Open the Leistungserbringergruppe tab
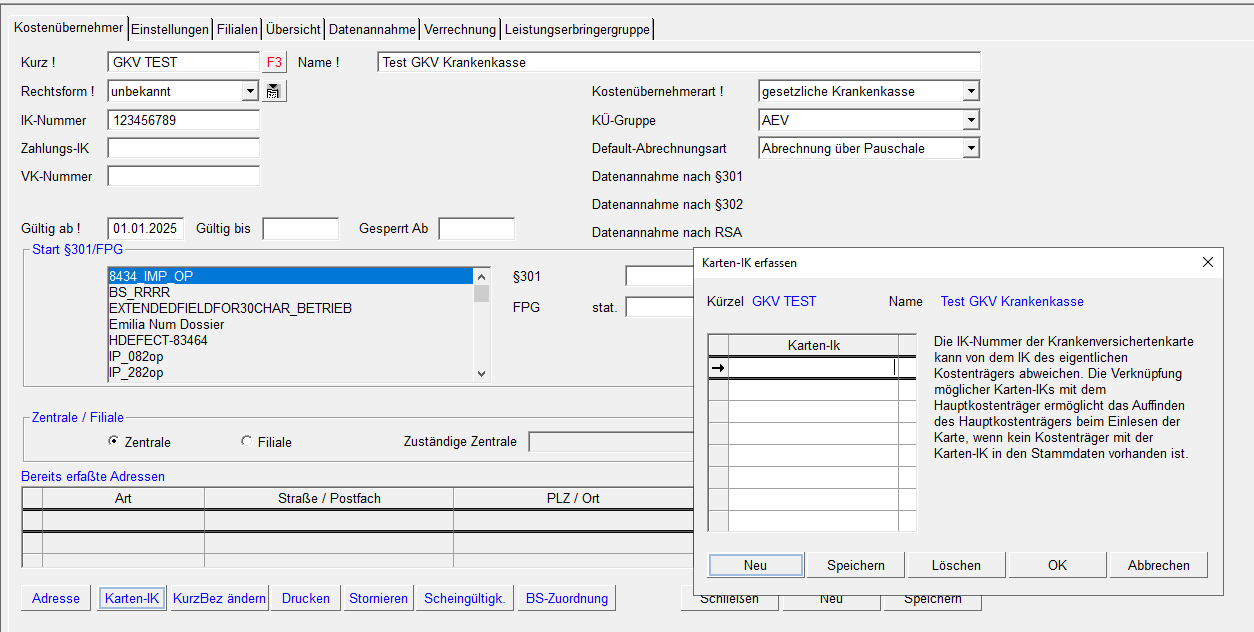 coord(577,29)
